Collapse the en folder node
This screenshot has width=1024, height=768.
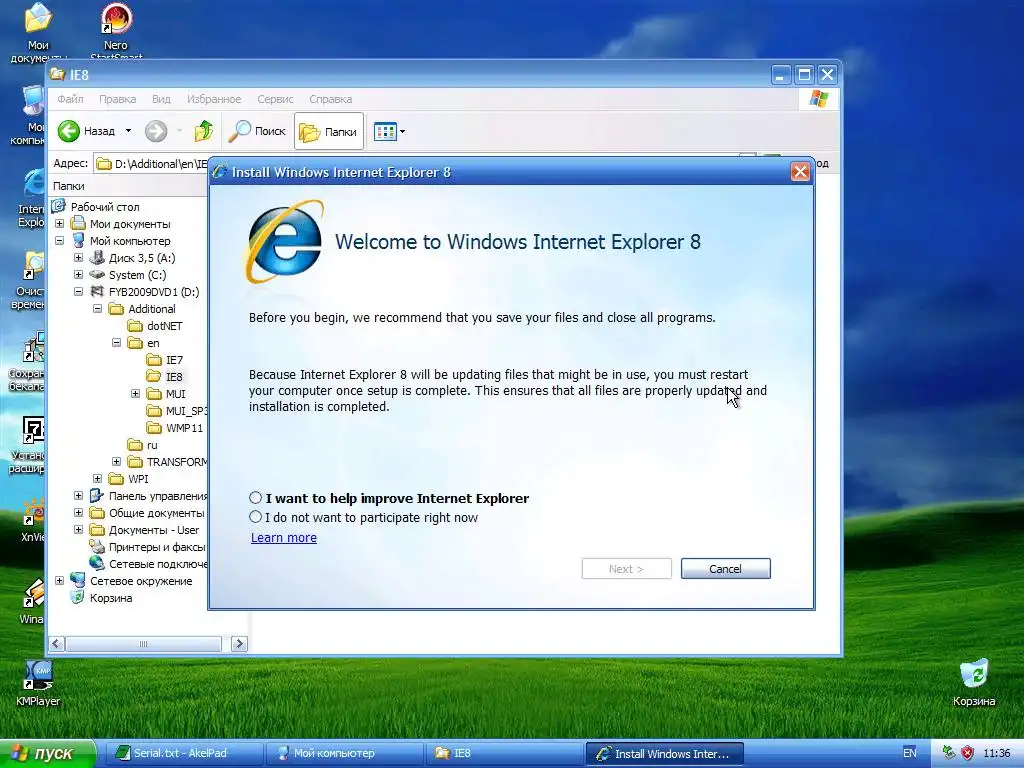pyautogui.click(x=116, y=343)
